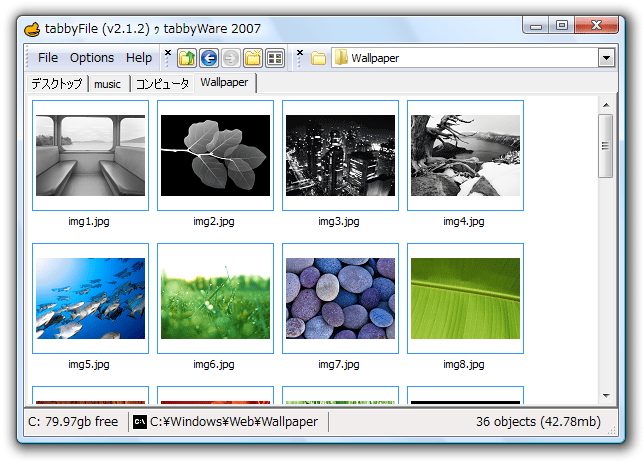This screenshot has width=644, height=462.
Task: Click the img6.jpg file name label
Action: pos(214,365)
